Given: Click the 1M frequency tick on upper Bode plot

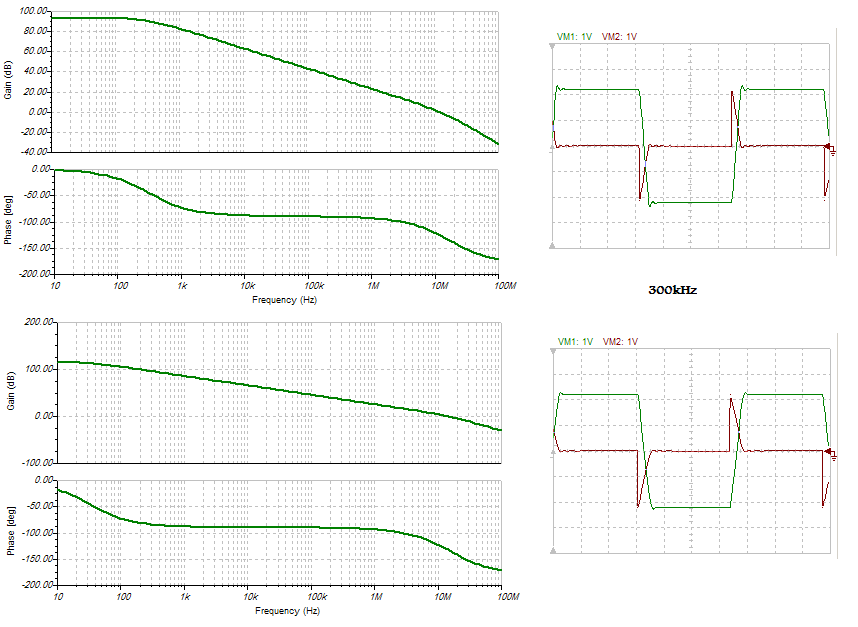Looking at the screenshot, I should click(373, 286).
